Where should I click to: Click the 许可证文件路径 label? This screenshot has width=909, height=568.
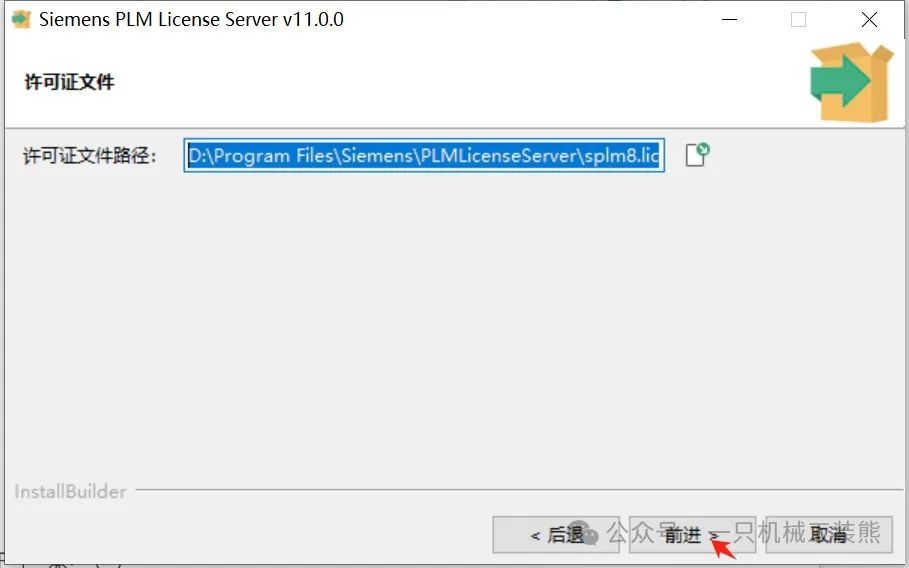tap(90, 156)
